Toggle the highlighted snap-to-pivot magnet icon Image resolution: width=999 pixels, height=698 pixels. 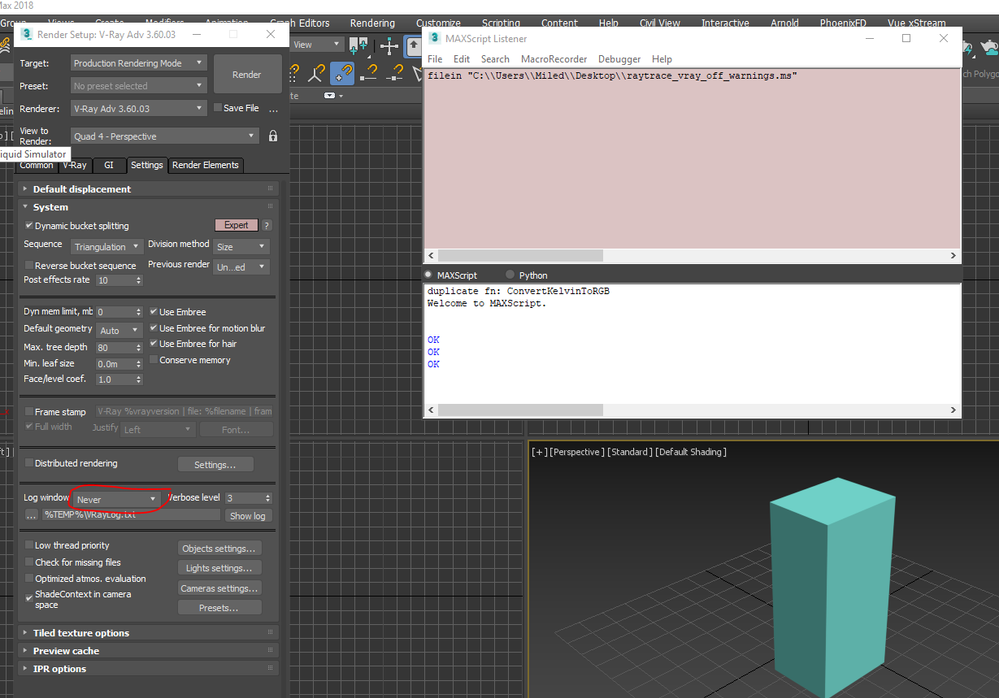pyautogui.click(x=342, y=73)
